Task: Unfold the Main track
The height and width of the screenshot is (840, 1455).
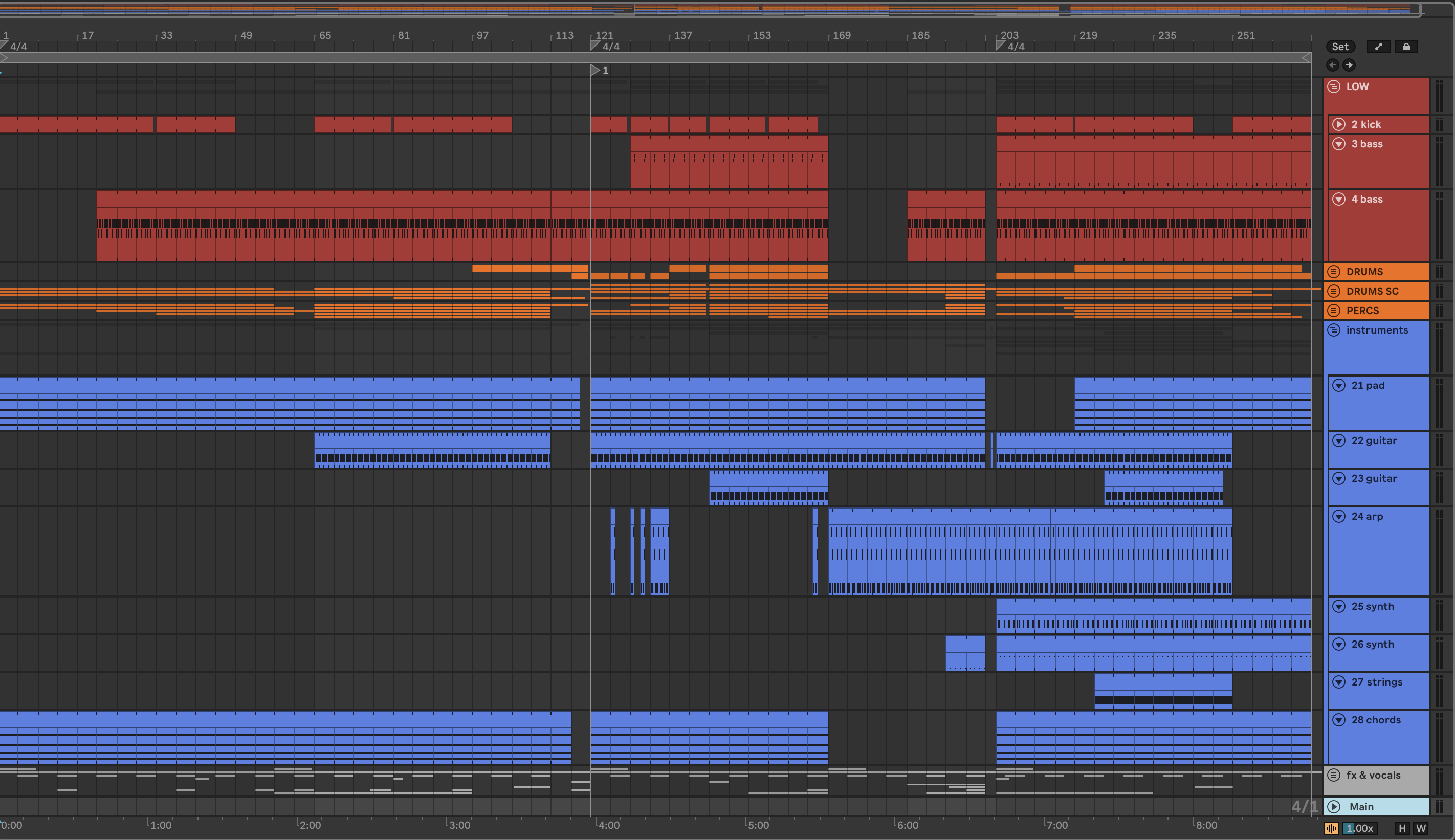Action: point(1334,807)
